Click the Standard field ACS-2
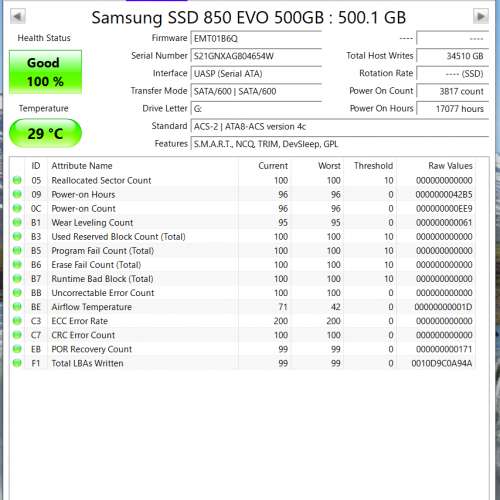The height and width of the screenshot is (500, 500). click(340, 126)
